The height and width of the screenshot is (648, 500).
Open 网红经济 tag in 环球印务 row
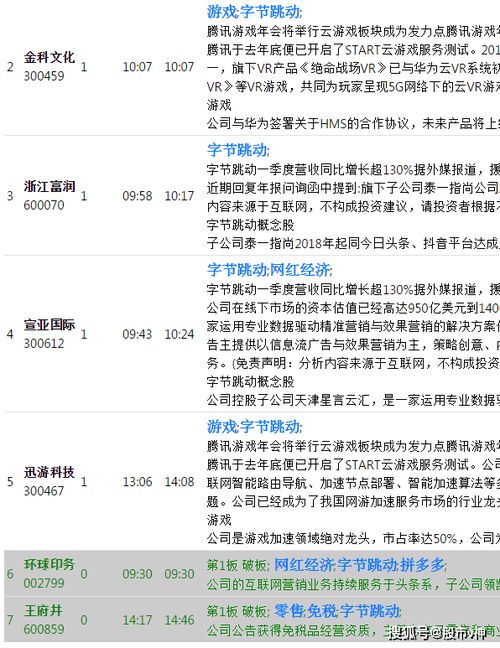coord(304,565)
